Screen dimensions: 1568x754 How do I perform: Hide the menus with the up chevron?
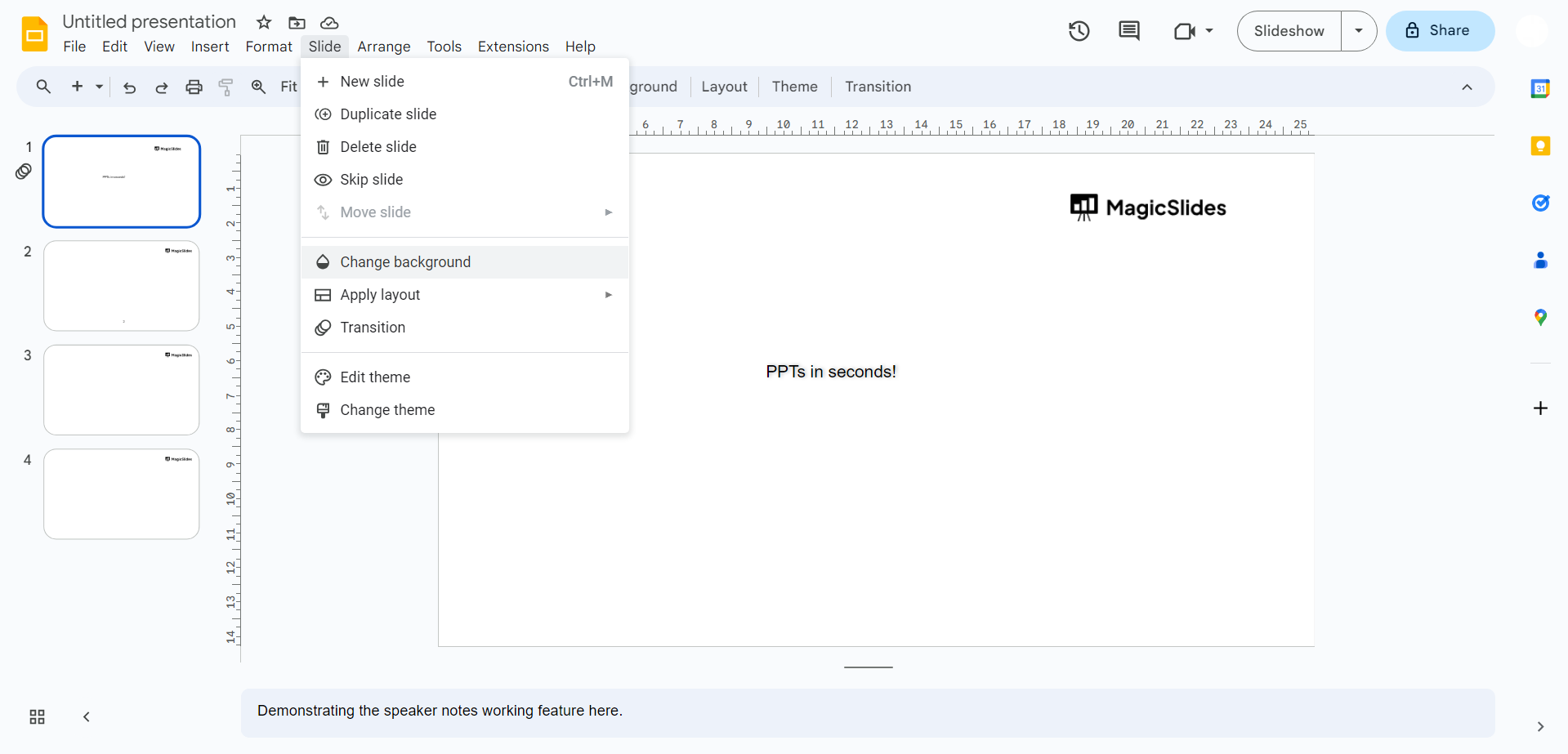pos(1467,87)
